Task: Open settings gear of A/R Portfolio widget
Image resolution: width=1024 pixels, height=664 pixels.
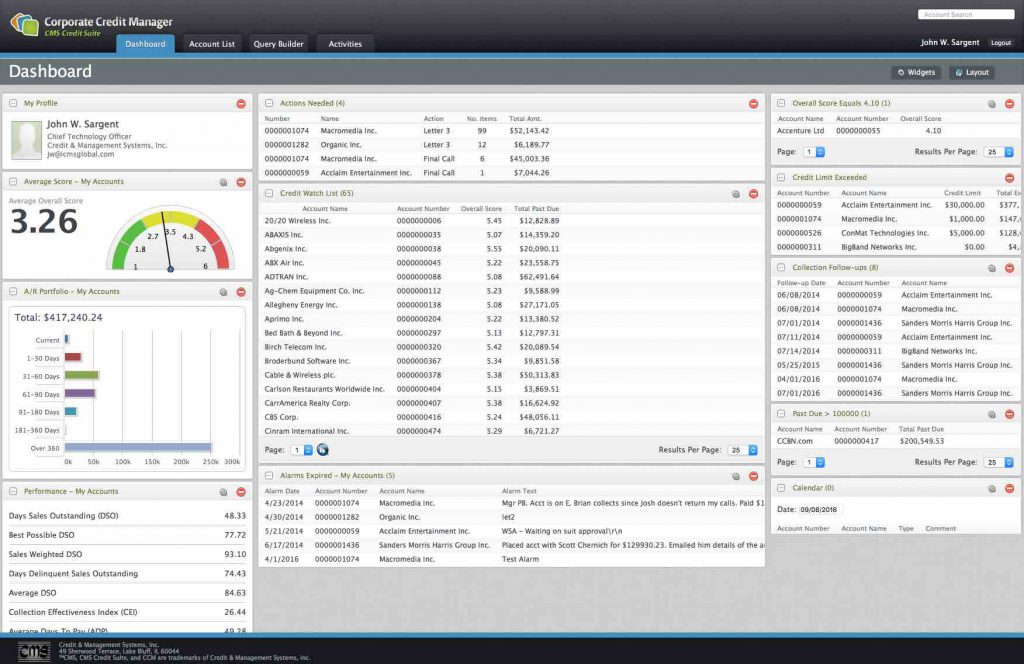Action: [x=223, y=292]
